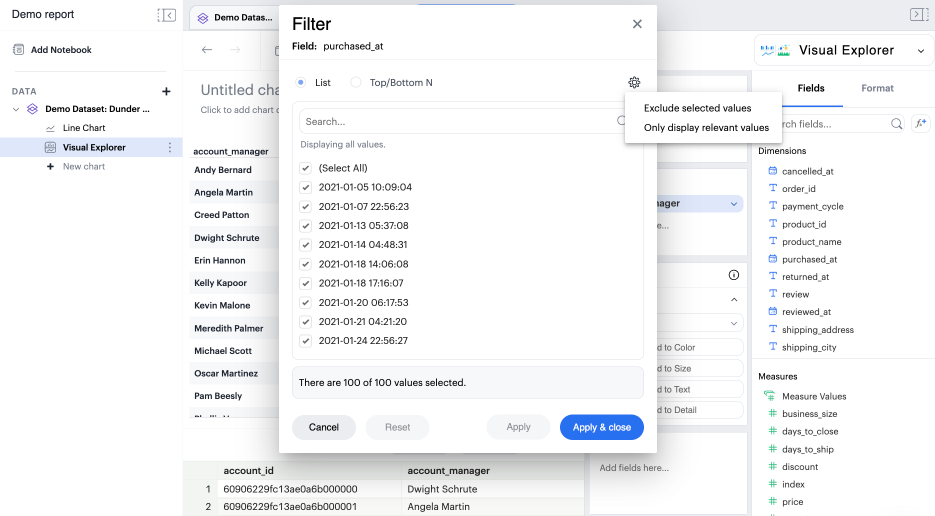Uncheck the 2021-01-05 10:09:04 value

[306, 187]
